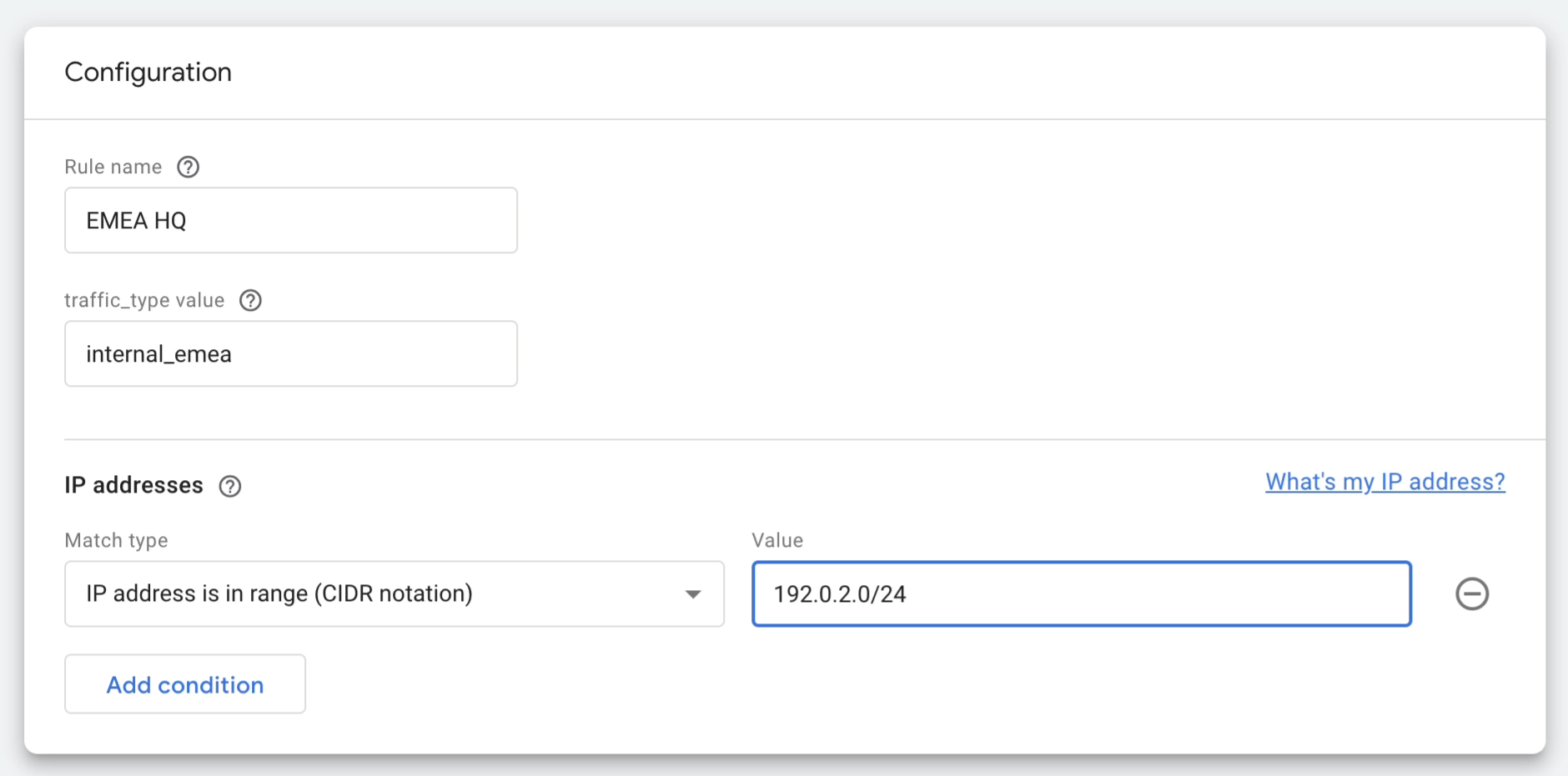Focus the Value field showing 192.0.2.0/24
This screenshot has height=776, width=1568.
pos(1081,593)
